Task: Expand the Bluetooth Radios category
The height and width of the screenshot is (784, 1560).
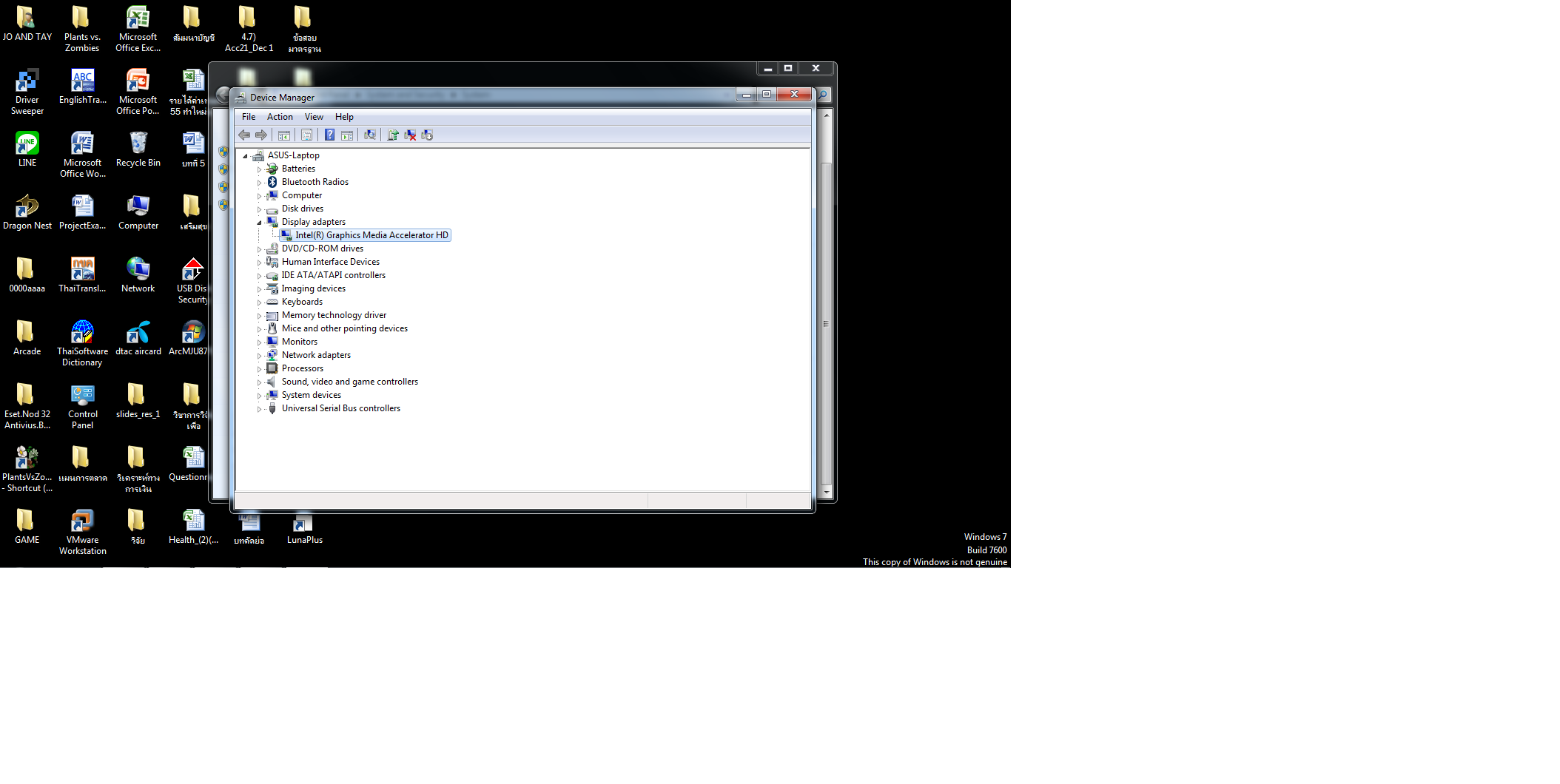Action: (259, 183)
